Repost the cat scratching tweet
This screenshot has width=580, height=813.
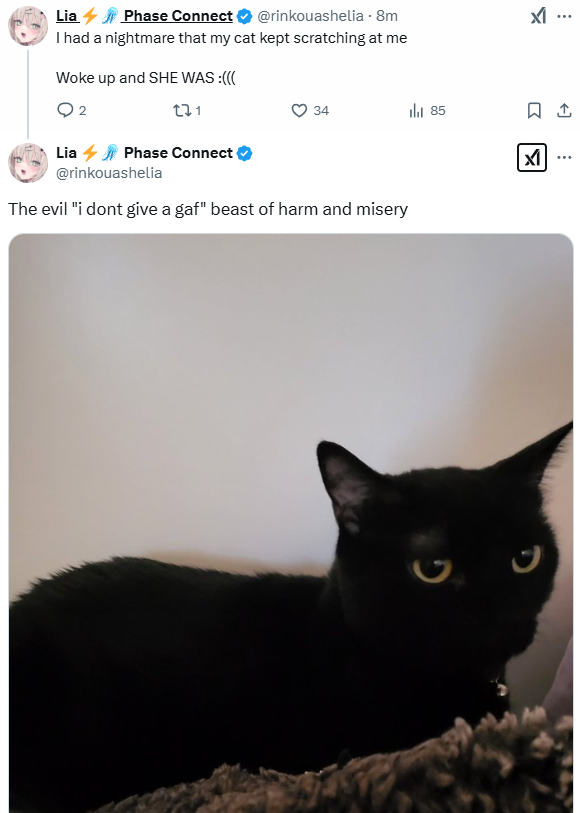coord(187,110)
